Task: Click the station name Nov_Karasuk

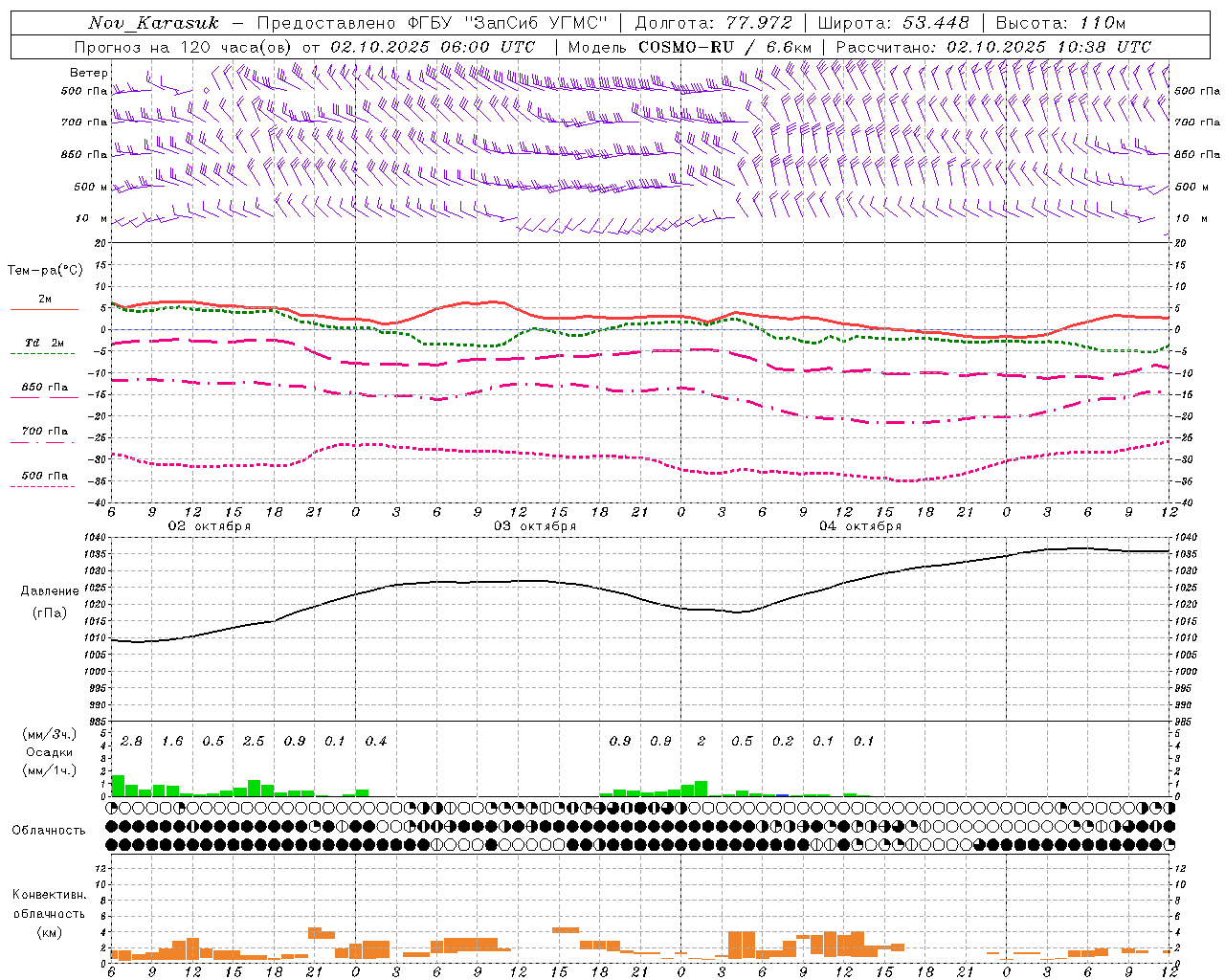Action: [x=153, y=23]
